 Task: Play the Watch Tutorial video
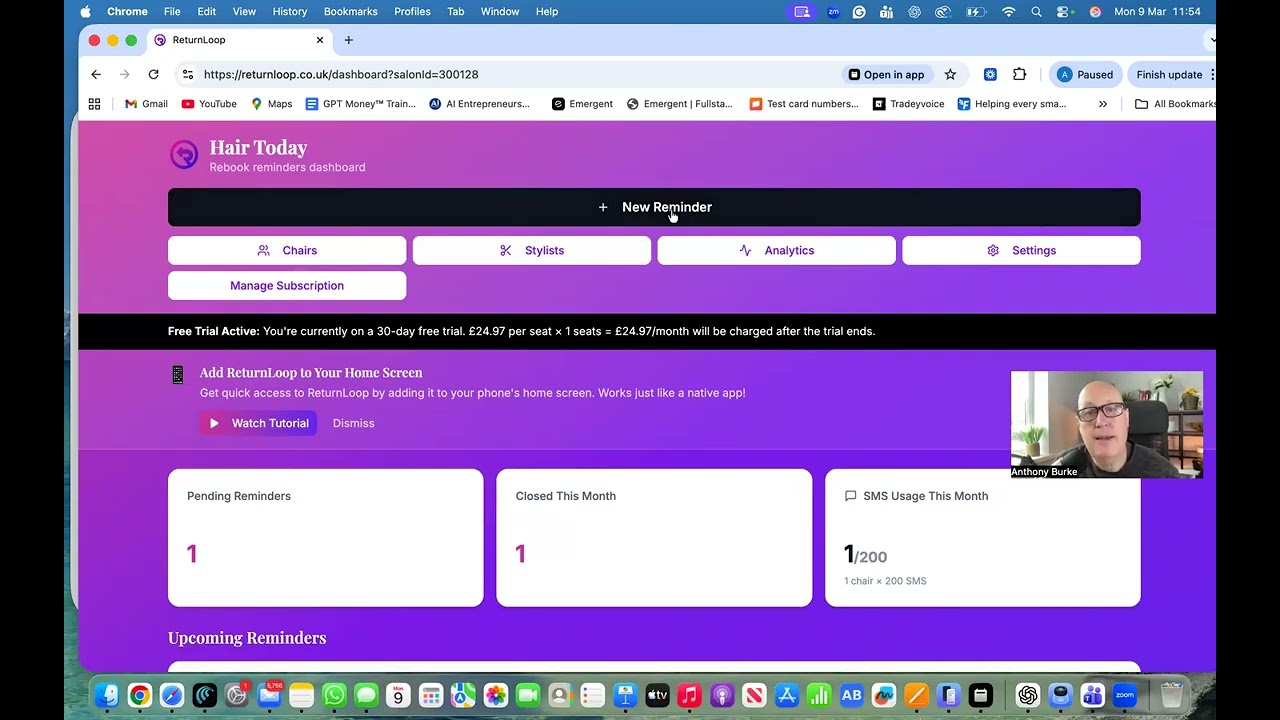pos(259,423)
